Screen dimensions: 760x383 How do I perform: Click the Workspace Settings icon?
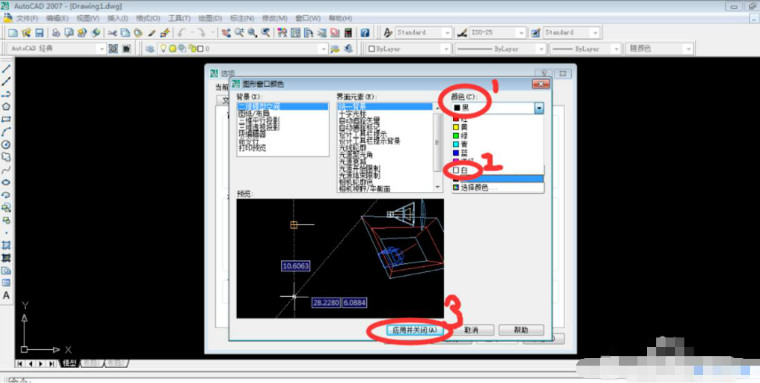click(x=113, y=49)
